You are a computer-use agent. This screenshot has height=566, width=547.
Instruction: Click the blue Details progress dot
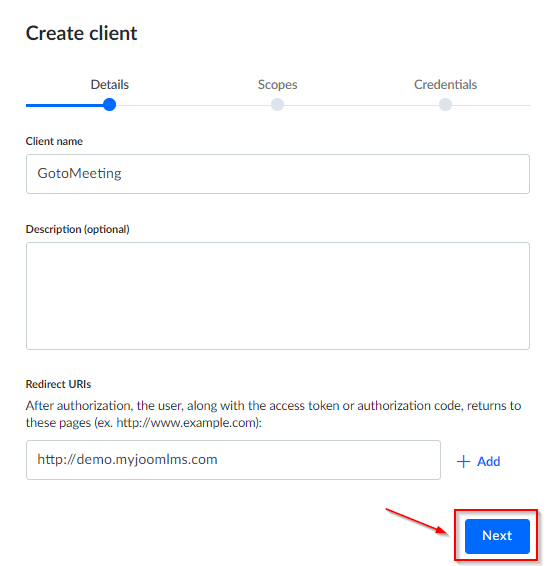(x=109, y=105)
